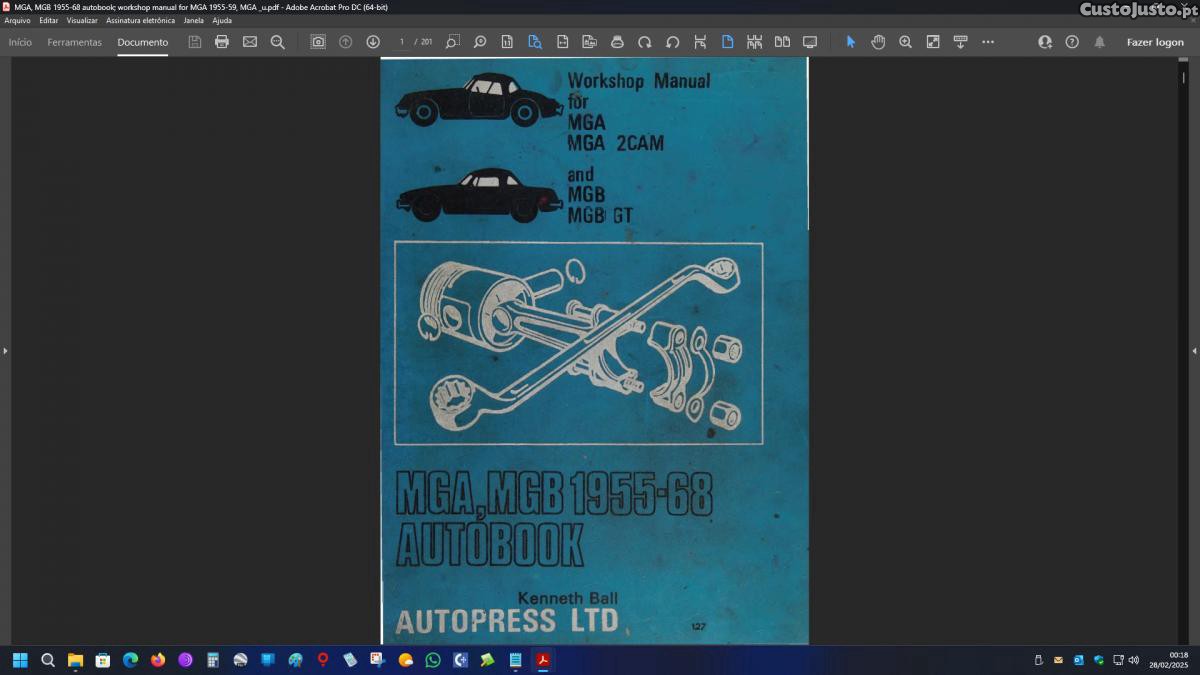
Task: Click the email envelope icon in toolbar
Action: tap(250, 42)
